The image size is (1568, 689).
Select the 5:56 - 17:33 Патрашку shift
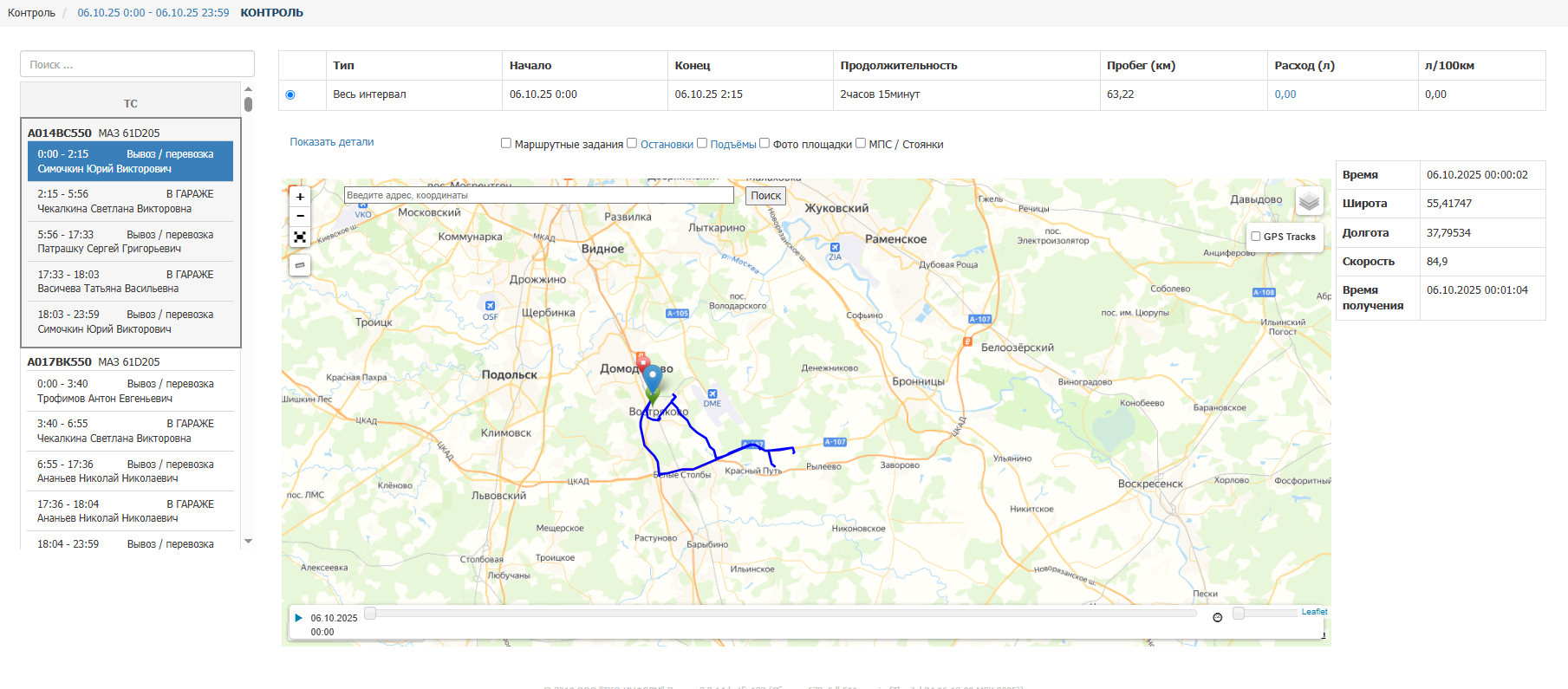[x=130, y=242]
